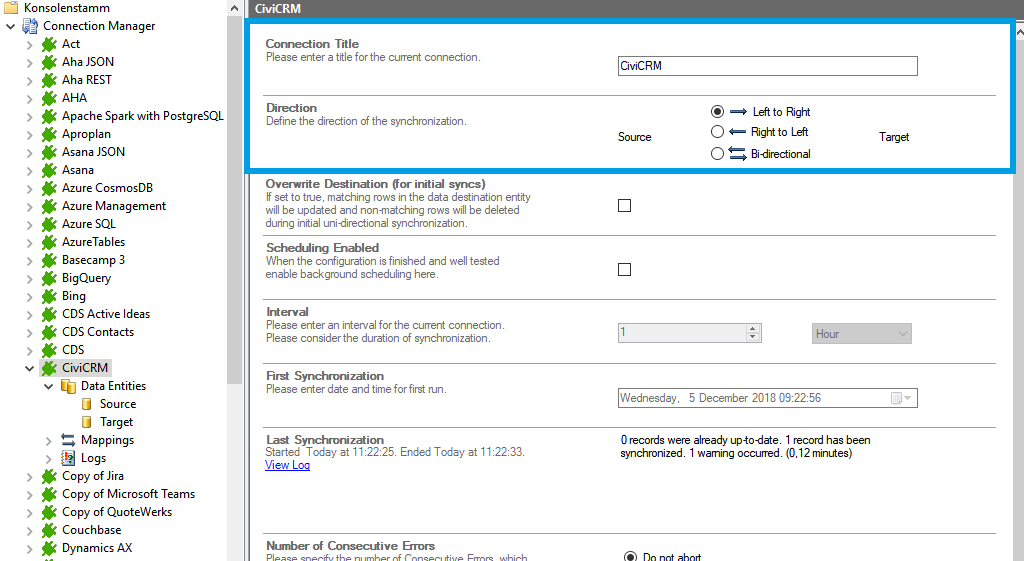Collapse the CiviCRM connection node
Viewport: 1024px width, 561px height.
(x=30, y=368)
